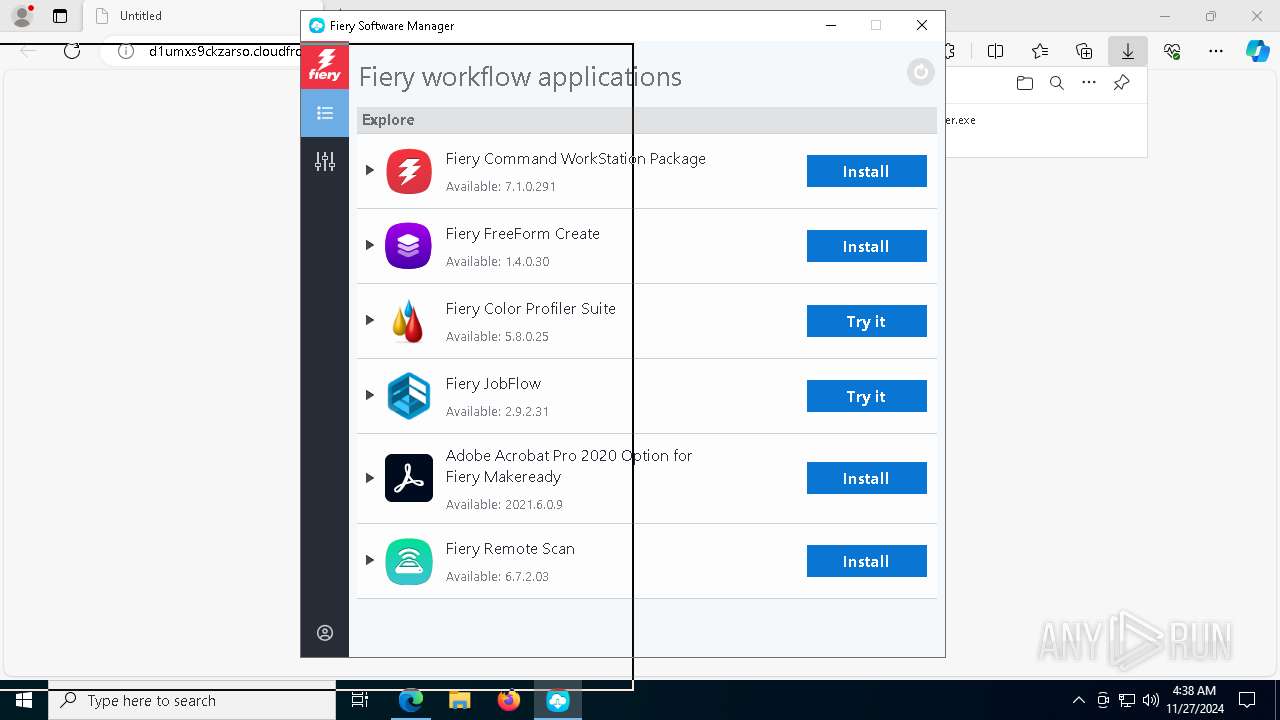Open the Copilot icon in Edge
Image resolution: width=1280 pixels, height=720 pixels.
coord(1258,51)
